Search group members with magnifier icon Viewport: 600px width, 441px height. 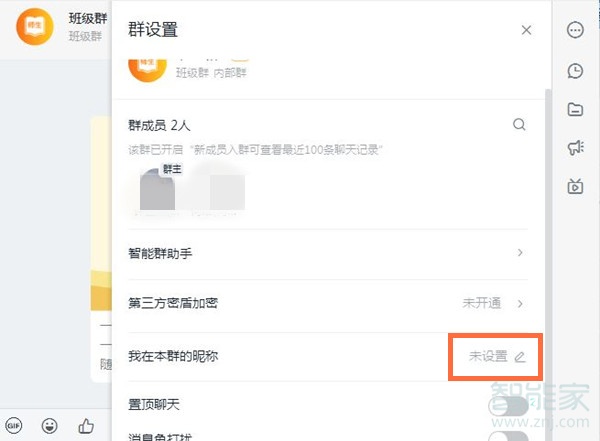519,125
